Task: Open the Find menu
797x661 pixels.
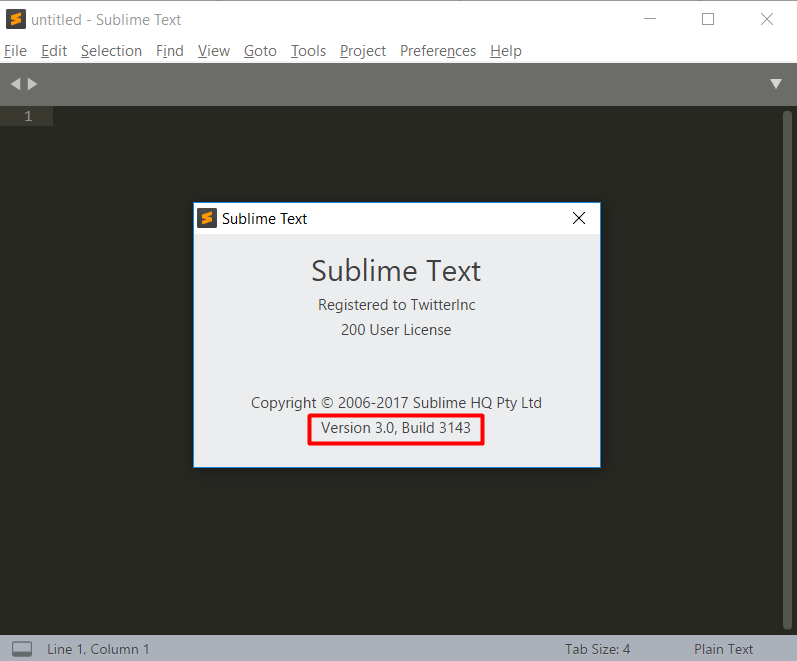Action: [170, 51]
